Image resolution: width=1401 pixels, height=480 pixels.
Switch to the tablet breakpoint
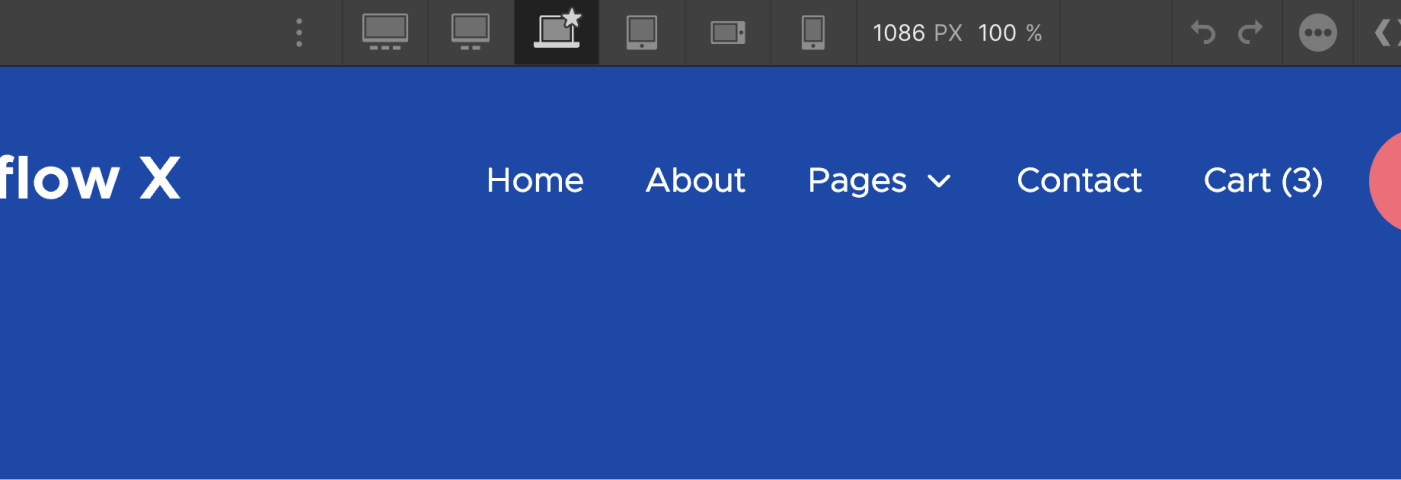[642, 33]
